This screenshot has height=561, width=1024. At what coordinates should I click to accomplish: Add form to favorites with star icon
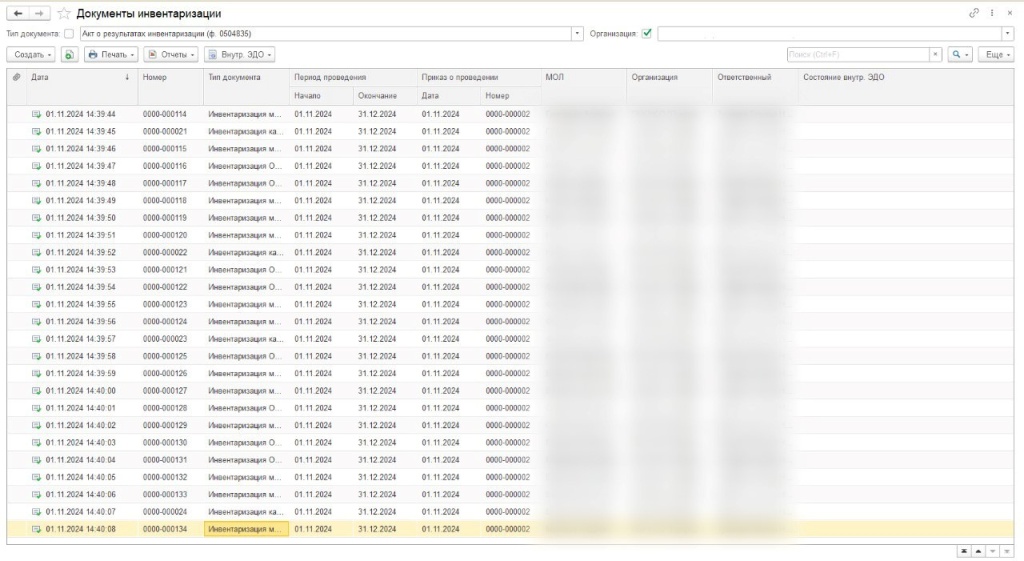[x=63, y=14]
